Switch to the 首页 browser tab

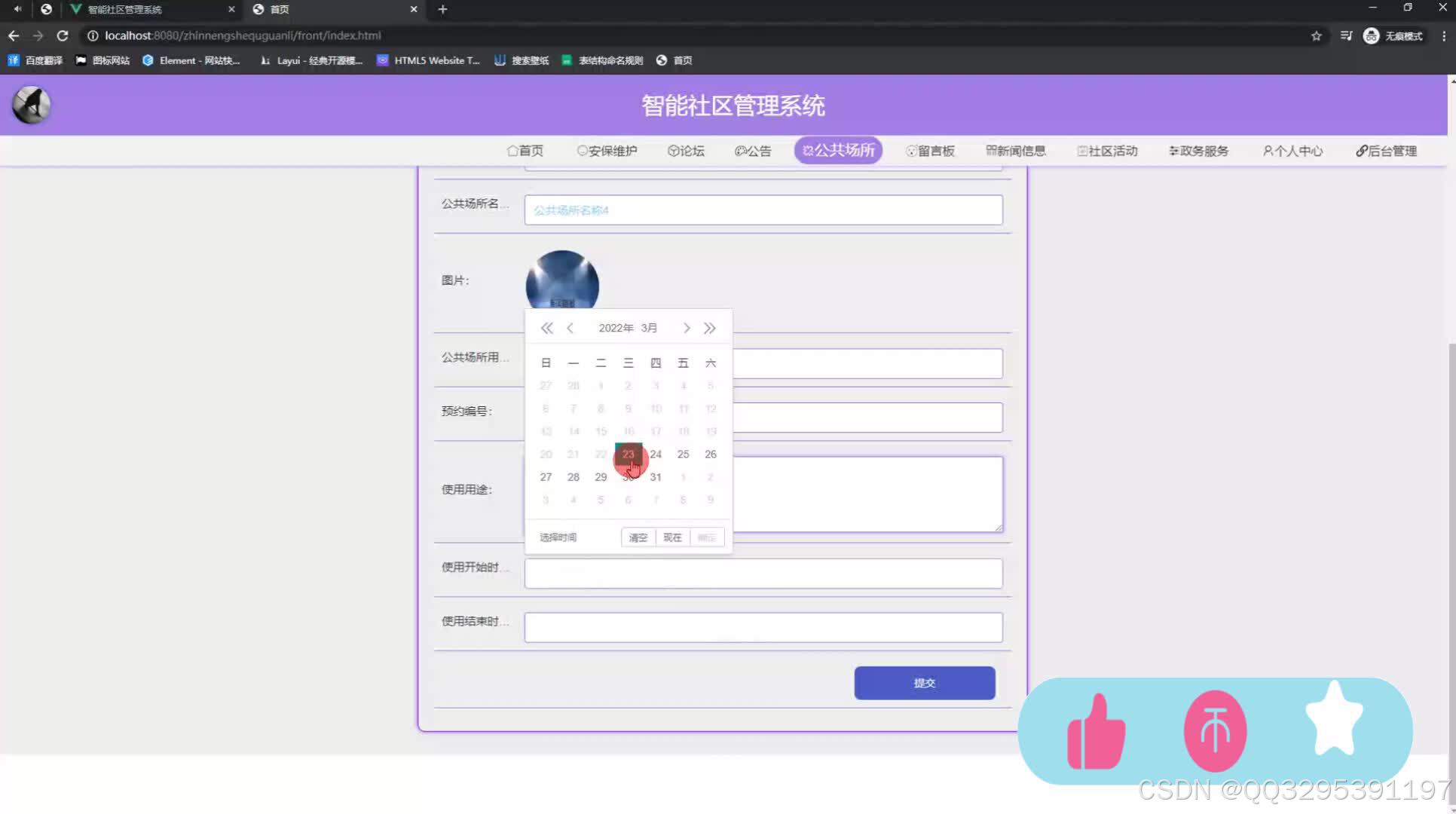tap(335, 9)
